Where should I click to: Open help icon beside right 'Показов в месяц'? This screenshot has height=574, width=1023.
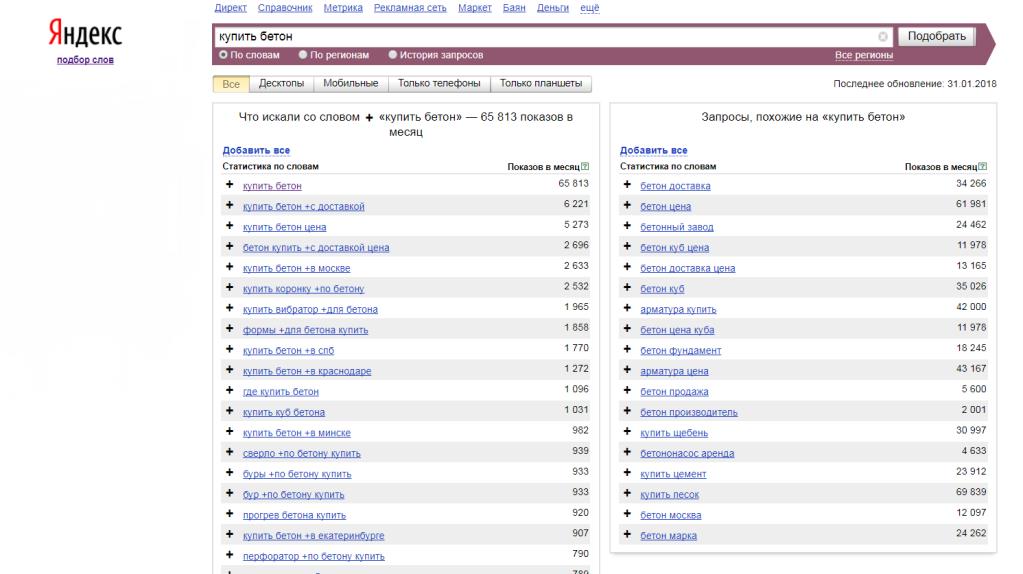click(983, 166)
